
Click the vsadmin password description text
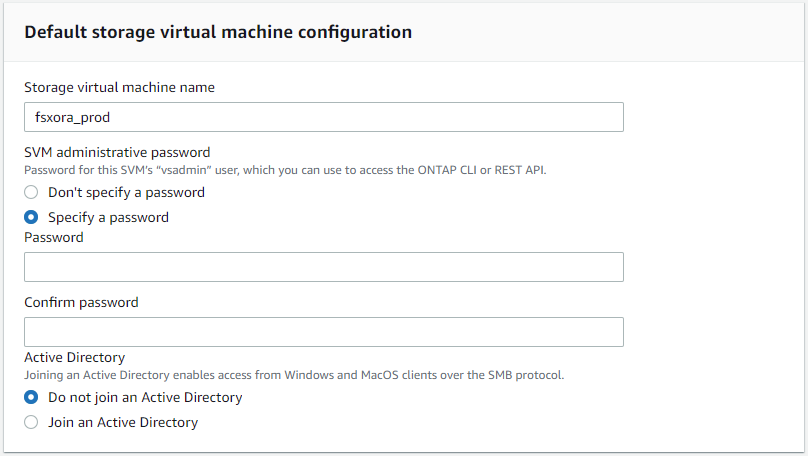click(x=285, y=170)
